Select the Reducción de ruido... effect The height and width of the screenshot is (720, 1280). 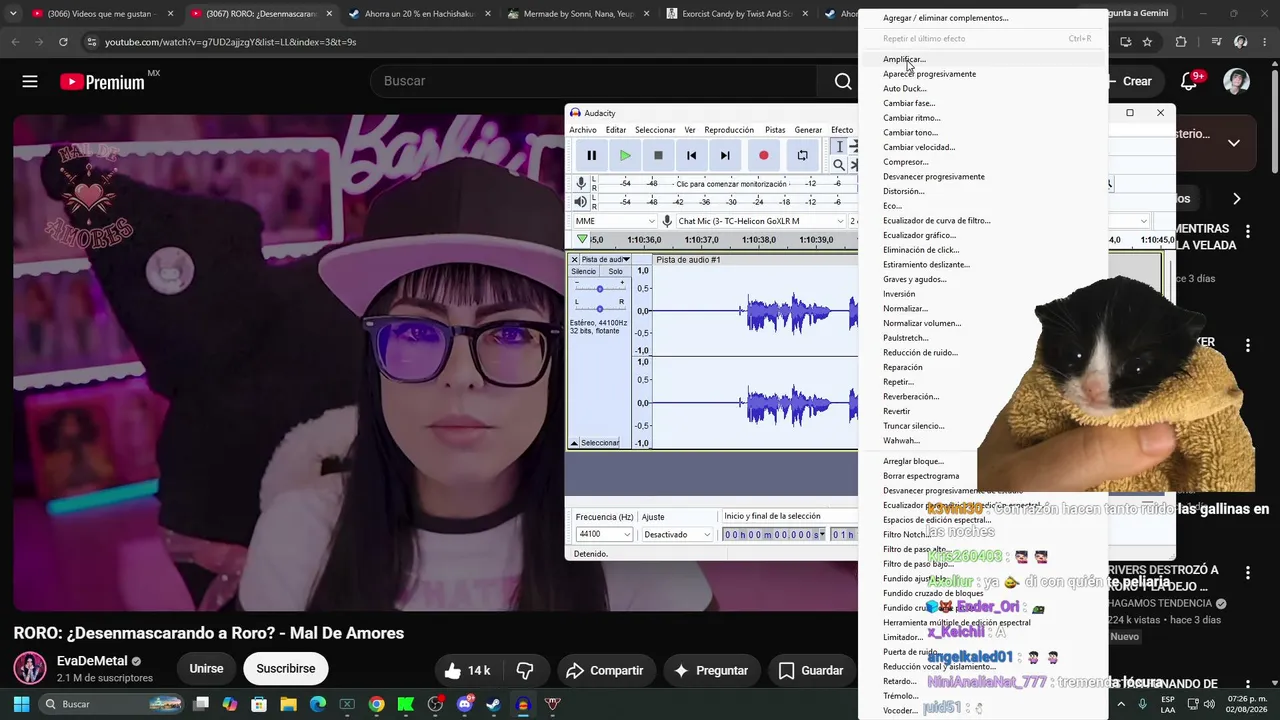point(983,353)
